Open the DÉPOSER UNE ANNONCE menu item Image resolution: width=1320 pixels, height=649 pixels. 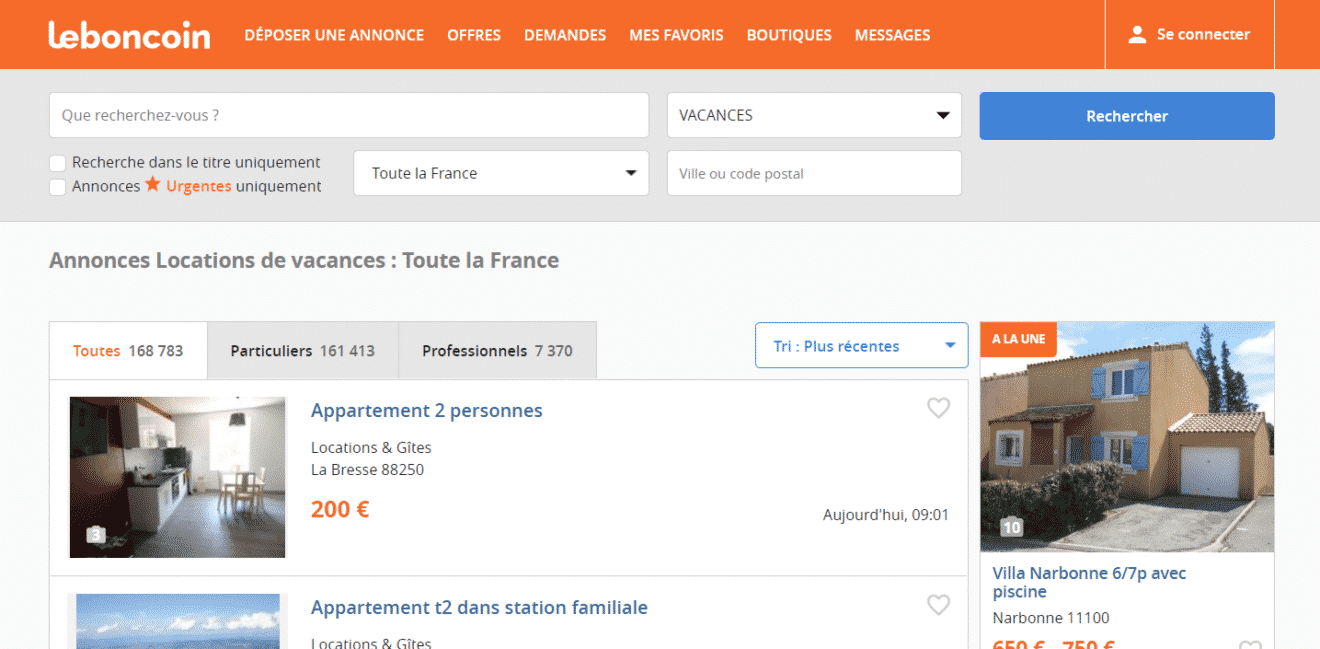[334, 35]
